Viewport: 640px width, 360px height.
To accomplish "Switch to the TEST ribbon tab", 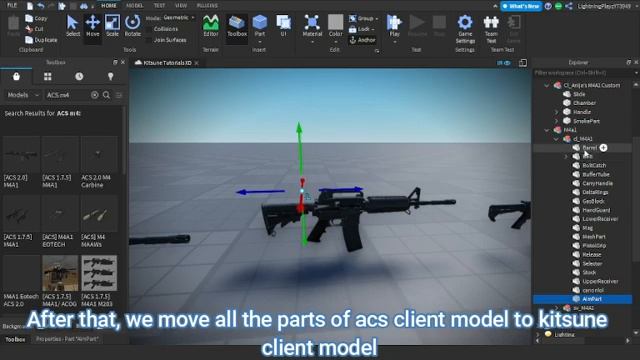I will coord(159,6).
